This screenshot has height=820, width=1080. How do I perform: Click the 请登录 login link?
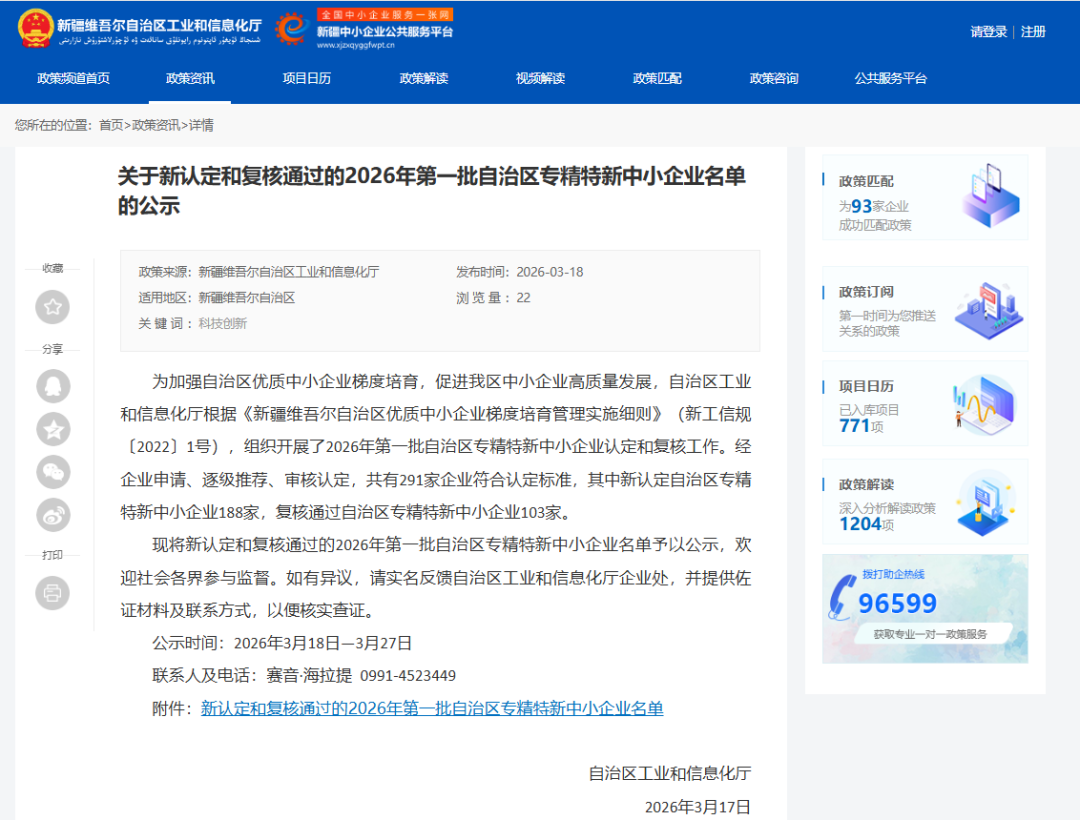tap(988, 32)
